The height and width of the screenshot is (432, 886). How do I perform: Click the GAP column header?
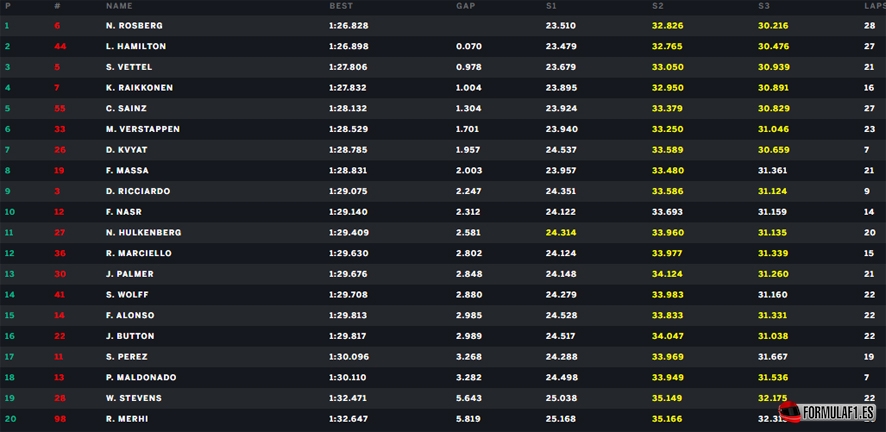466,6
